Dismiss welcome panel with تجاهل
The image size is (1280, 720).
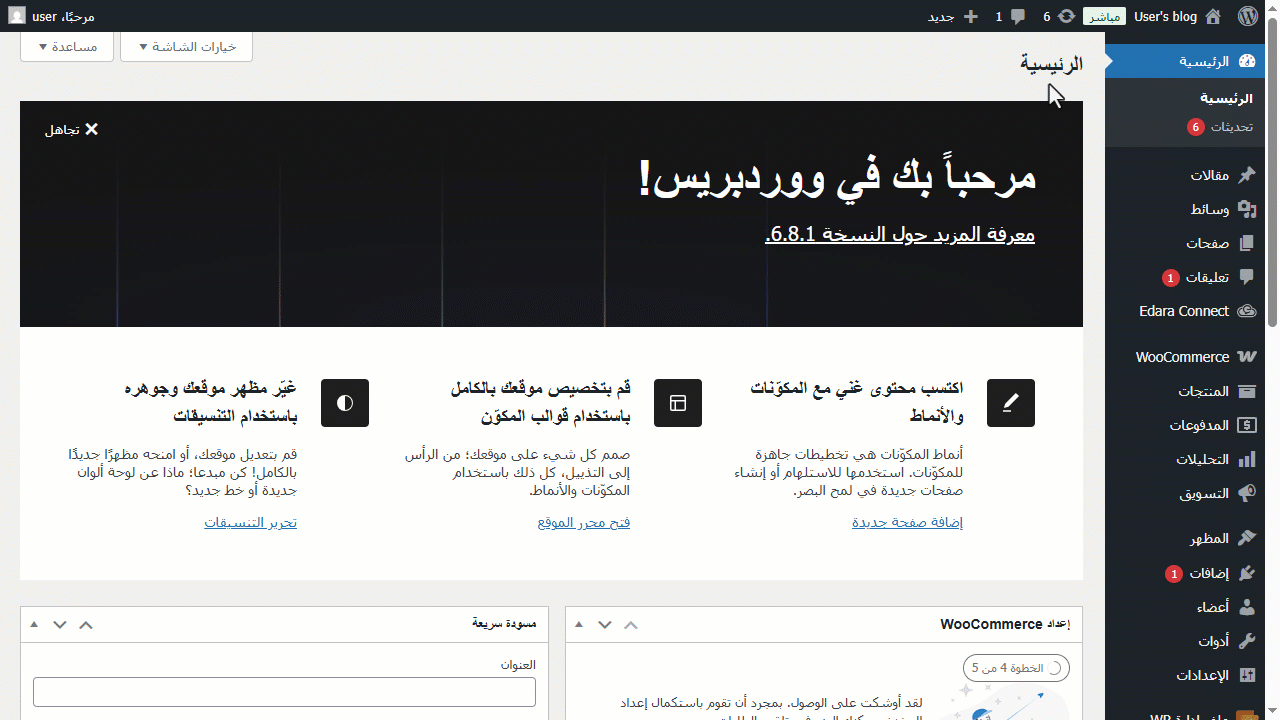click(71, 129)
